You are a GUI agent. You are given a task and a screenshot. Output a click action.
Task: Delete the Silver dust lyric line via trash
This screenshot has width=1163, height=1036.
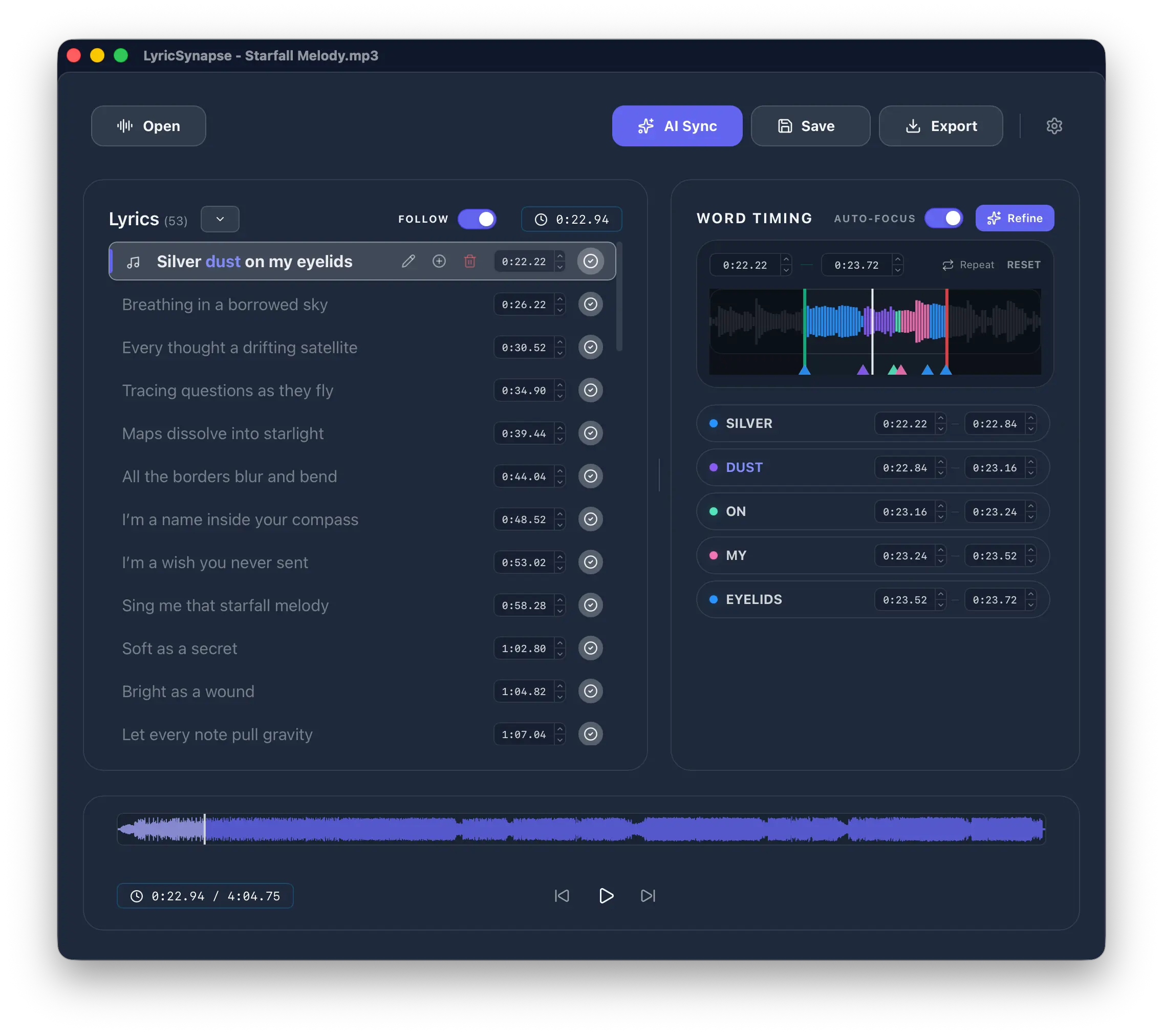(469, 261)
